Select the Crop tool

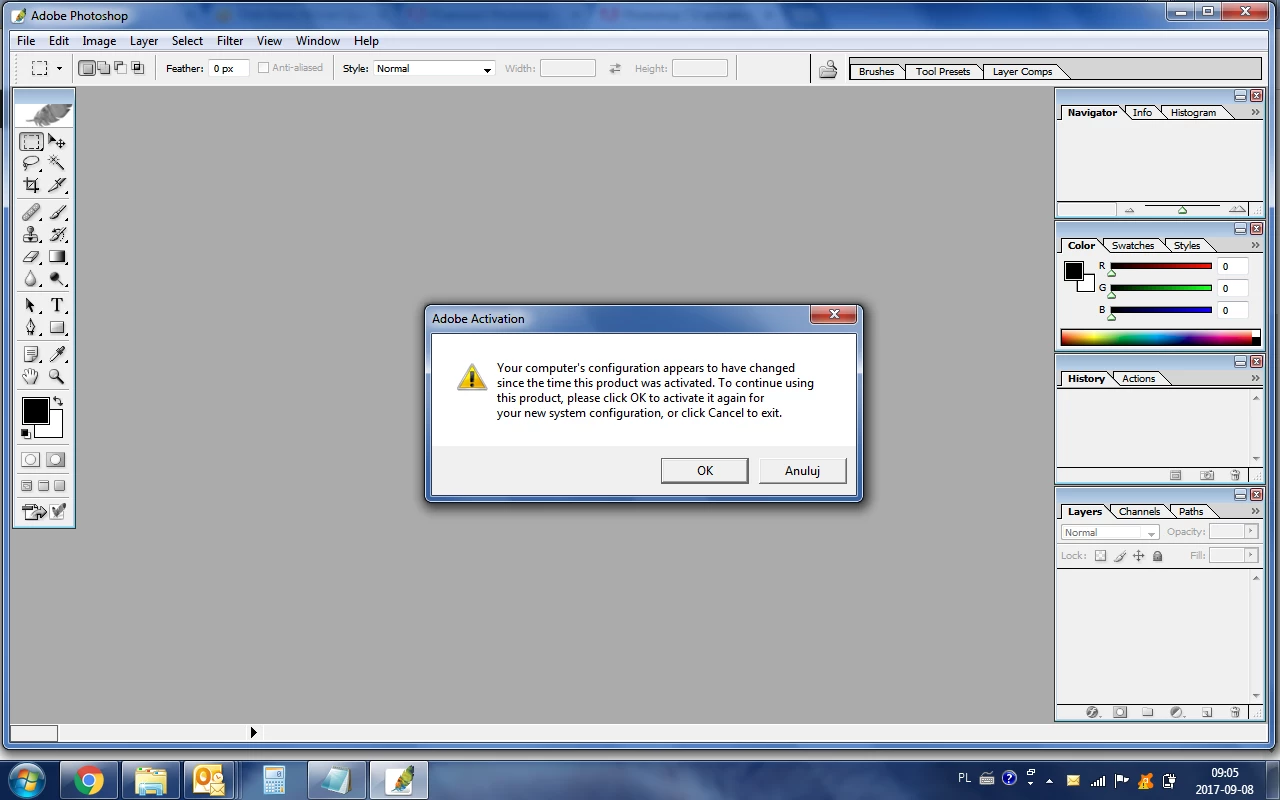point(32,185)
